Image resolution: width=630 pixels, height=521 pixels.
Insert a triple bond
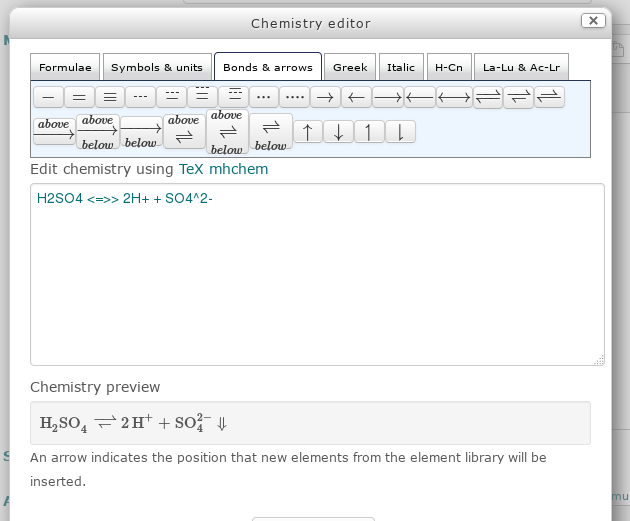click(110, 97)
